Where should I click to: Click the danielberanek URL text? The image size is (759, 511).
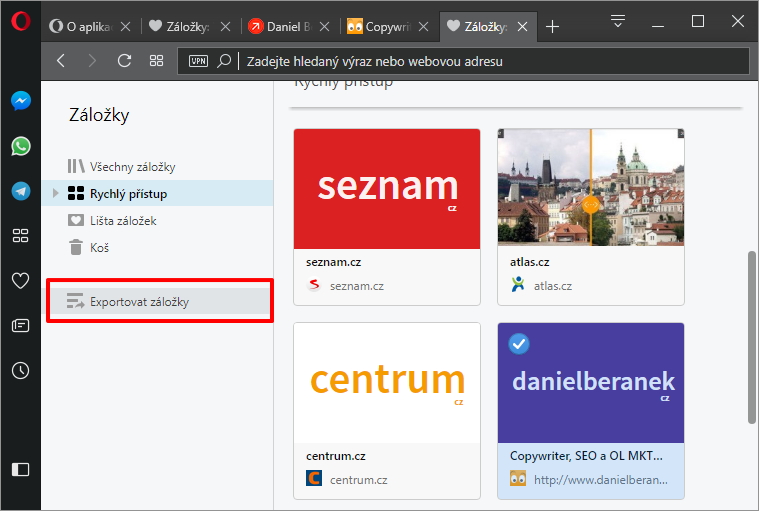point(601,480)
